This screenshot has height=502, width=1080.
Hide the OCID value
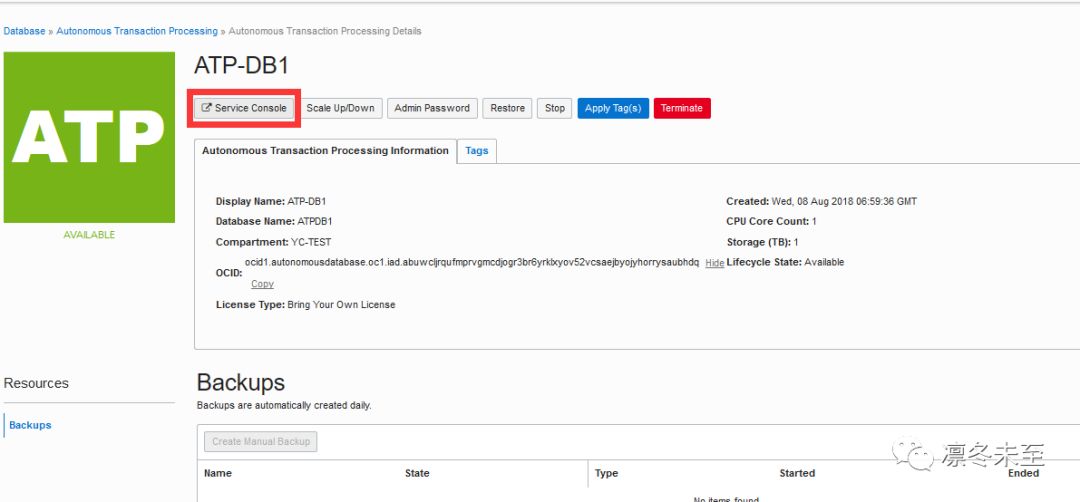click(x=714, y=263)
